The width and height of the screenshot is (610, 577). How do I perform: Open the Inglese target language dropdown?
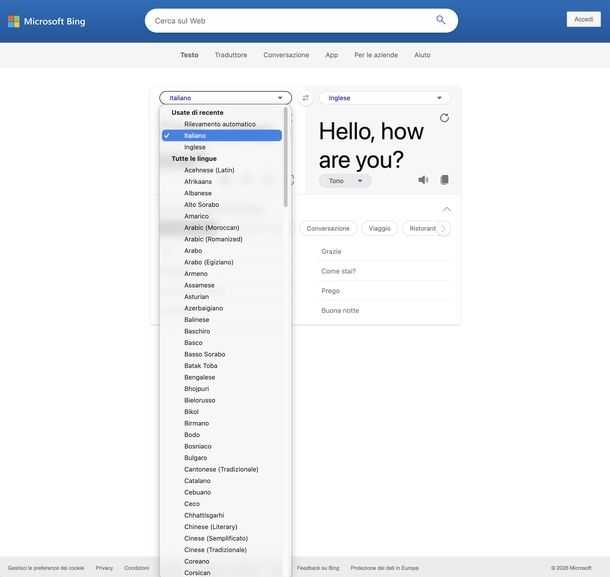click(385, 98)
